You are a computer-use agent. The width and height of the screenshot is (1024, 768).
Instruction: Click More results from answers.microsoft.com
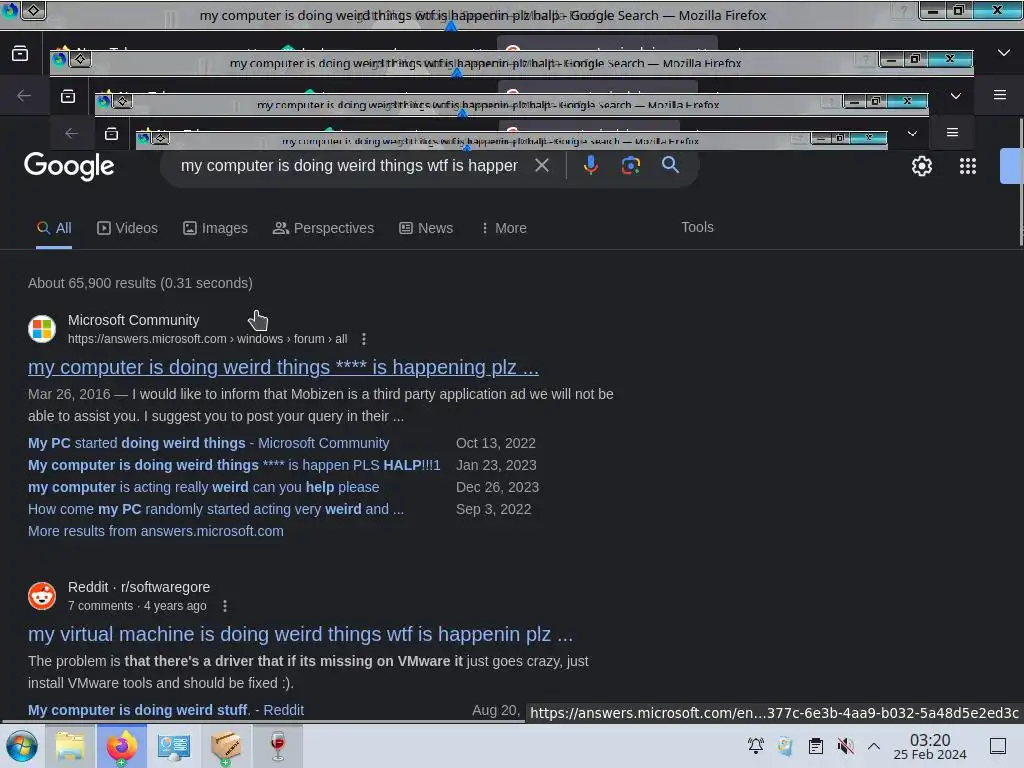pos(155,531)
